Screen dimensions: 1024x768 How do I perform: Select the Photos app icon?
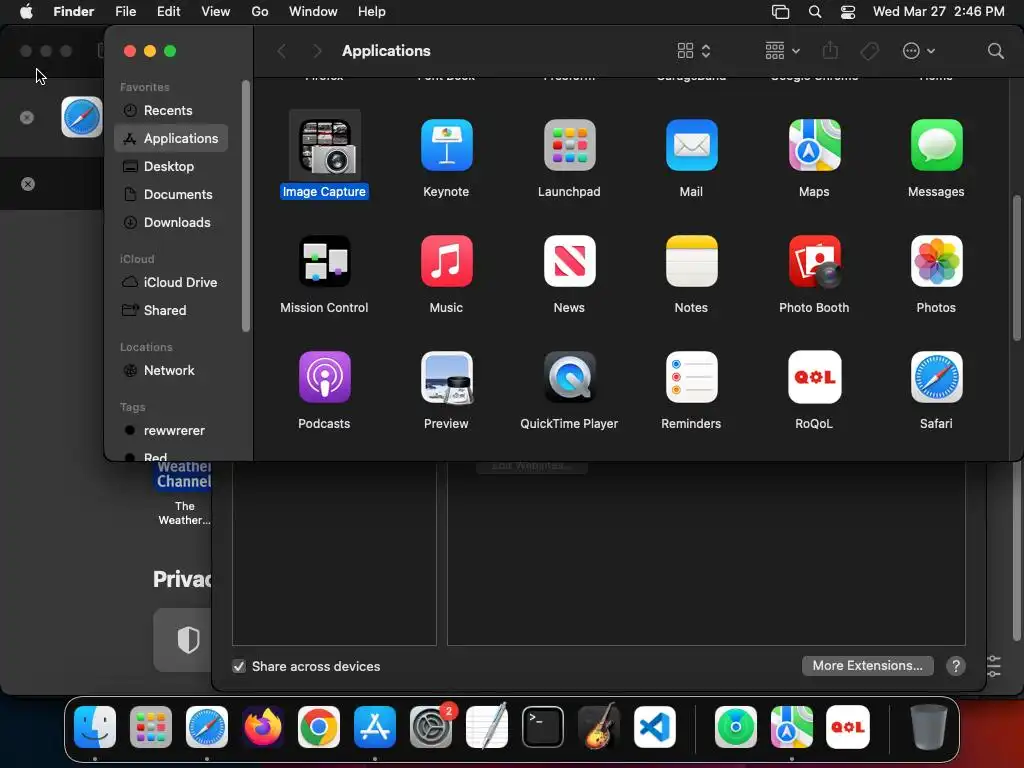(936, 261)
